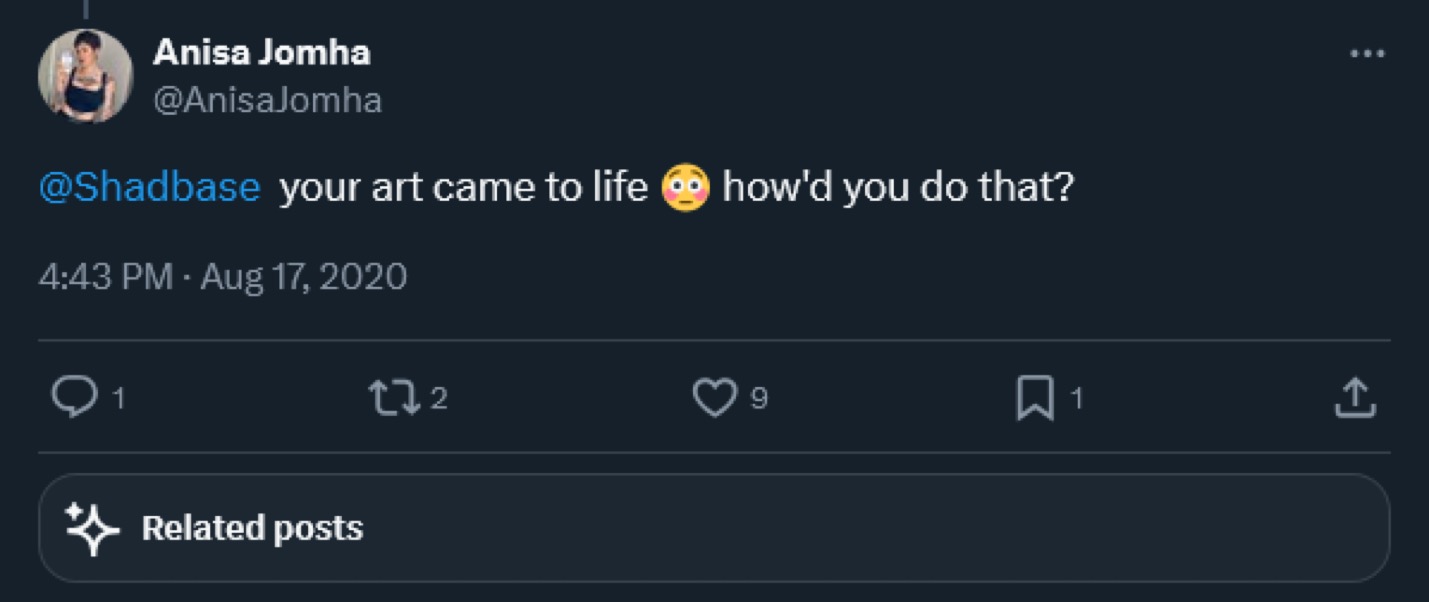Click the reply count number 1
The width and height of the screenshot is (1429, 602).
pos(118,400)
